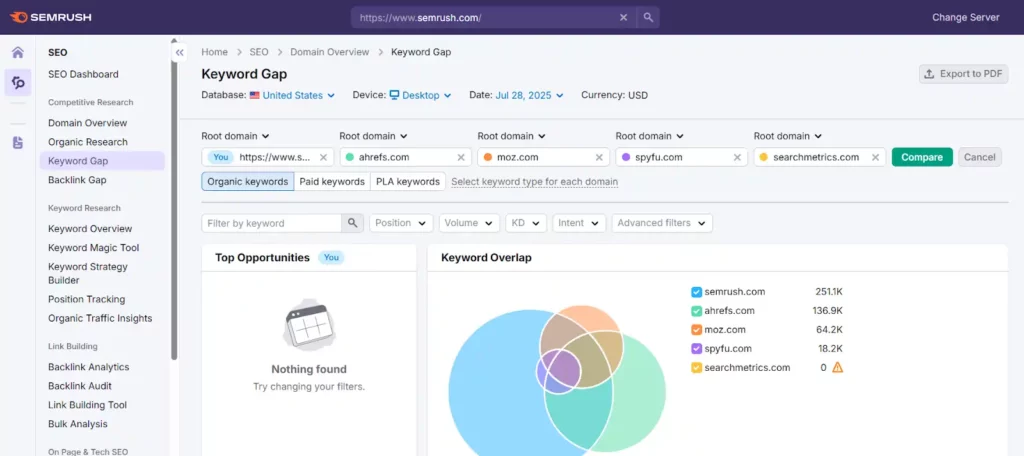Open the Database United States dropdown

coord(293,96)
